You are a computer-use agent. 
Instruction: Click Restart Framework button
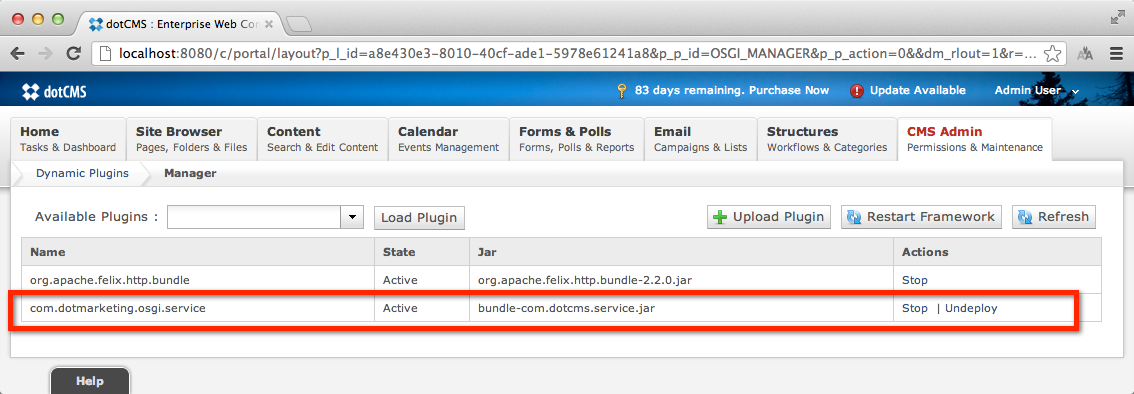coord(921,217)
